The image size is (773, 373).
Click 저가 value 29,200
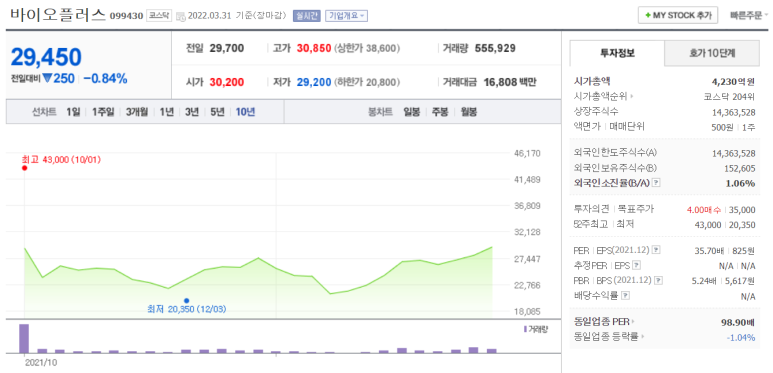[x=314, y=82]
